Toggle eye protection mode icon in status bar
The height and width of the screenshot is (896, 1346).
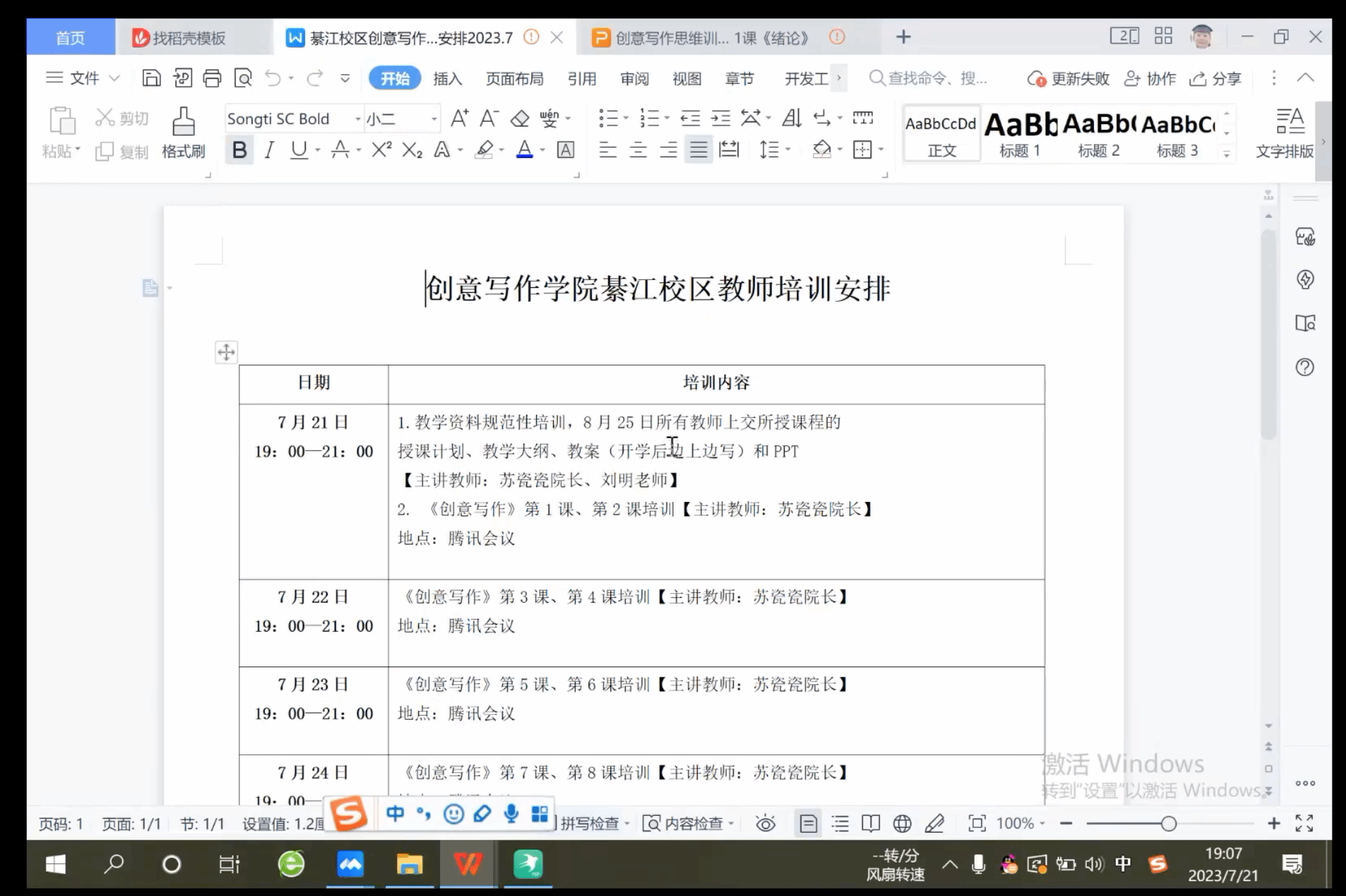coord(766,824)
